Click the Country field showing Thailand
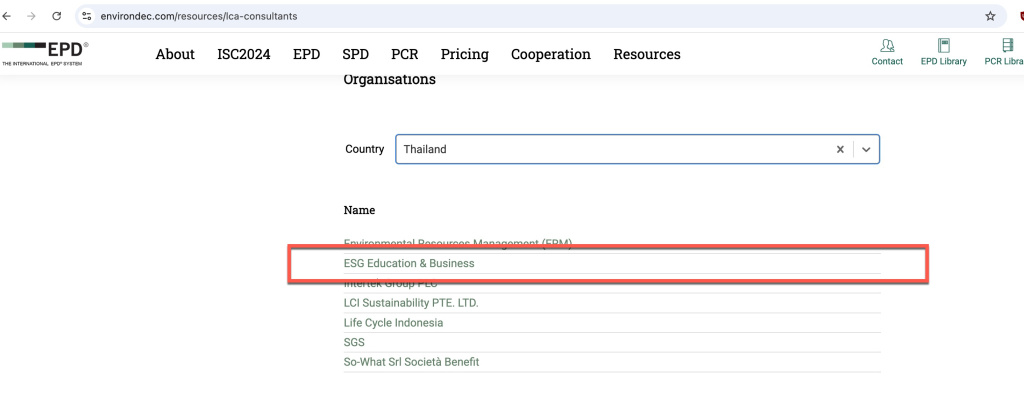1024x407 pixels. pos(637,149)
